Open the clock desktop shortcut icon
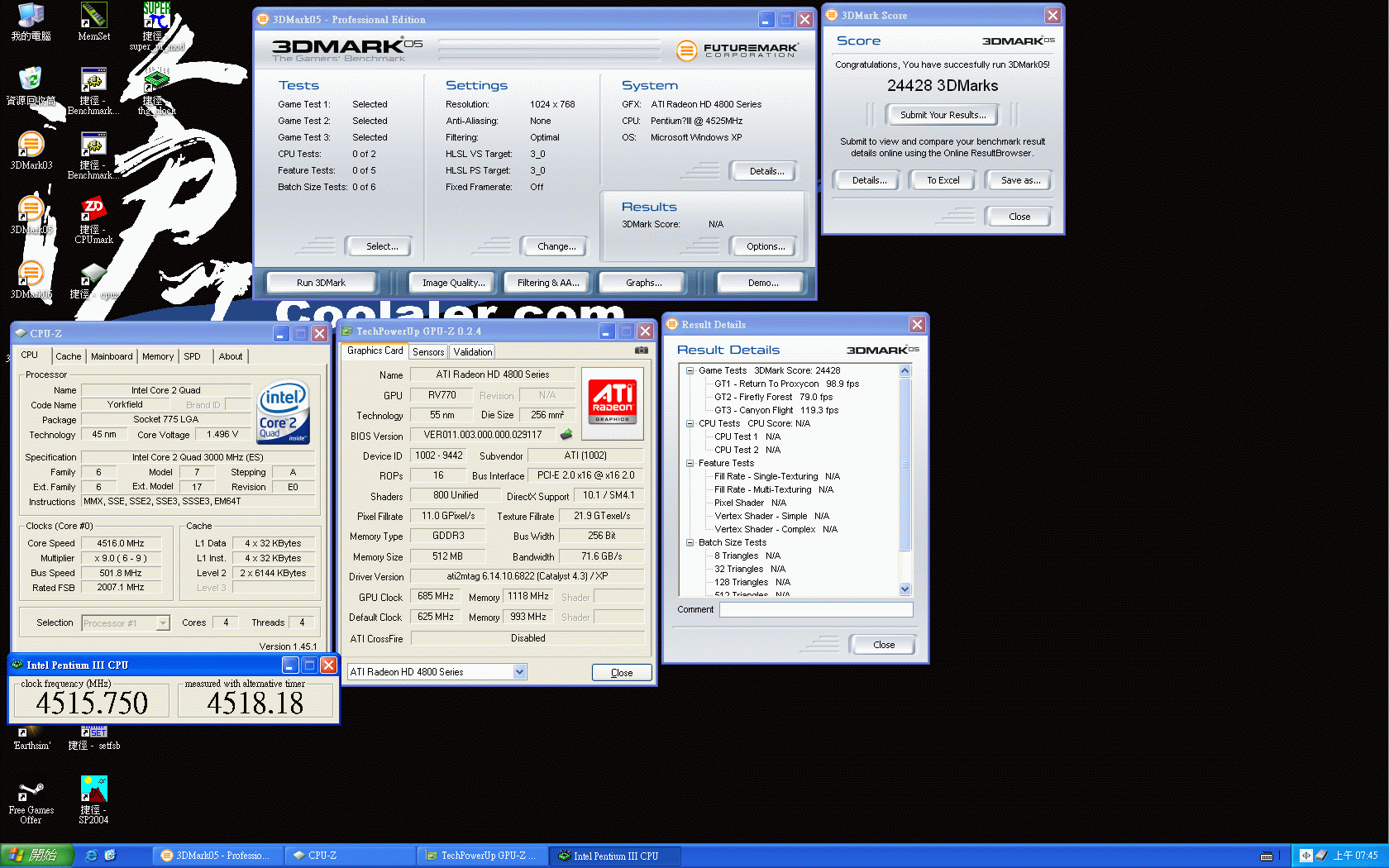This screenshot has width=1389, height=868. click(x=156, y=91)
